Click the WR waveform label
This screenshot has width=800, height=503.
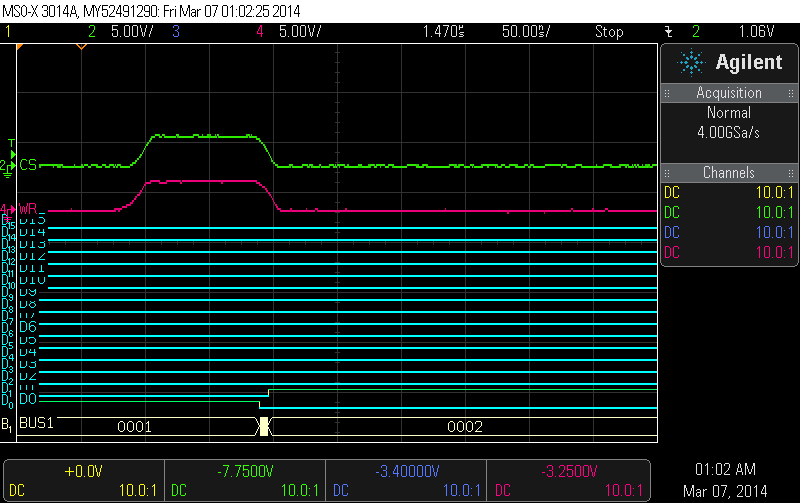pos(28,208)
